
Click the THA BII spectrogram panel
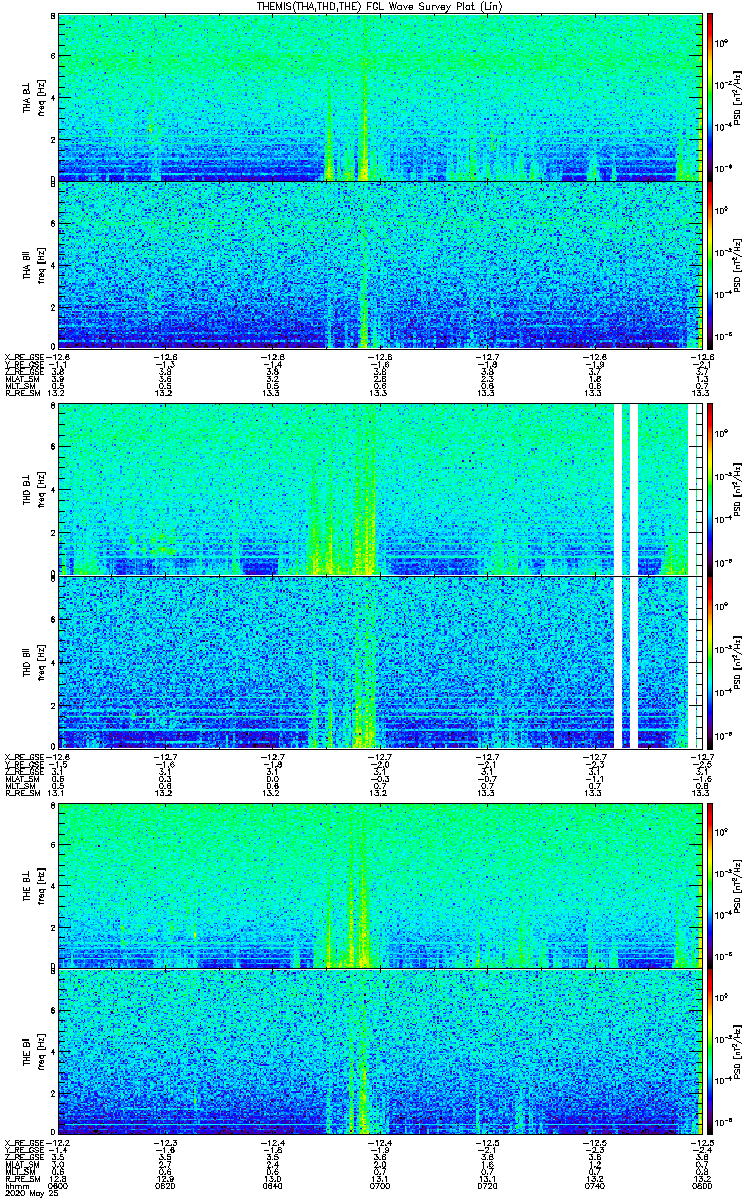(x=379, y=265)
